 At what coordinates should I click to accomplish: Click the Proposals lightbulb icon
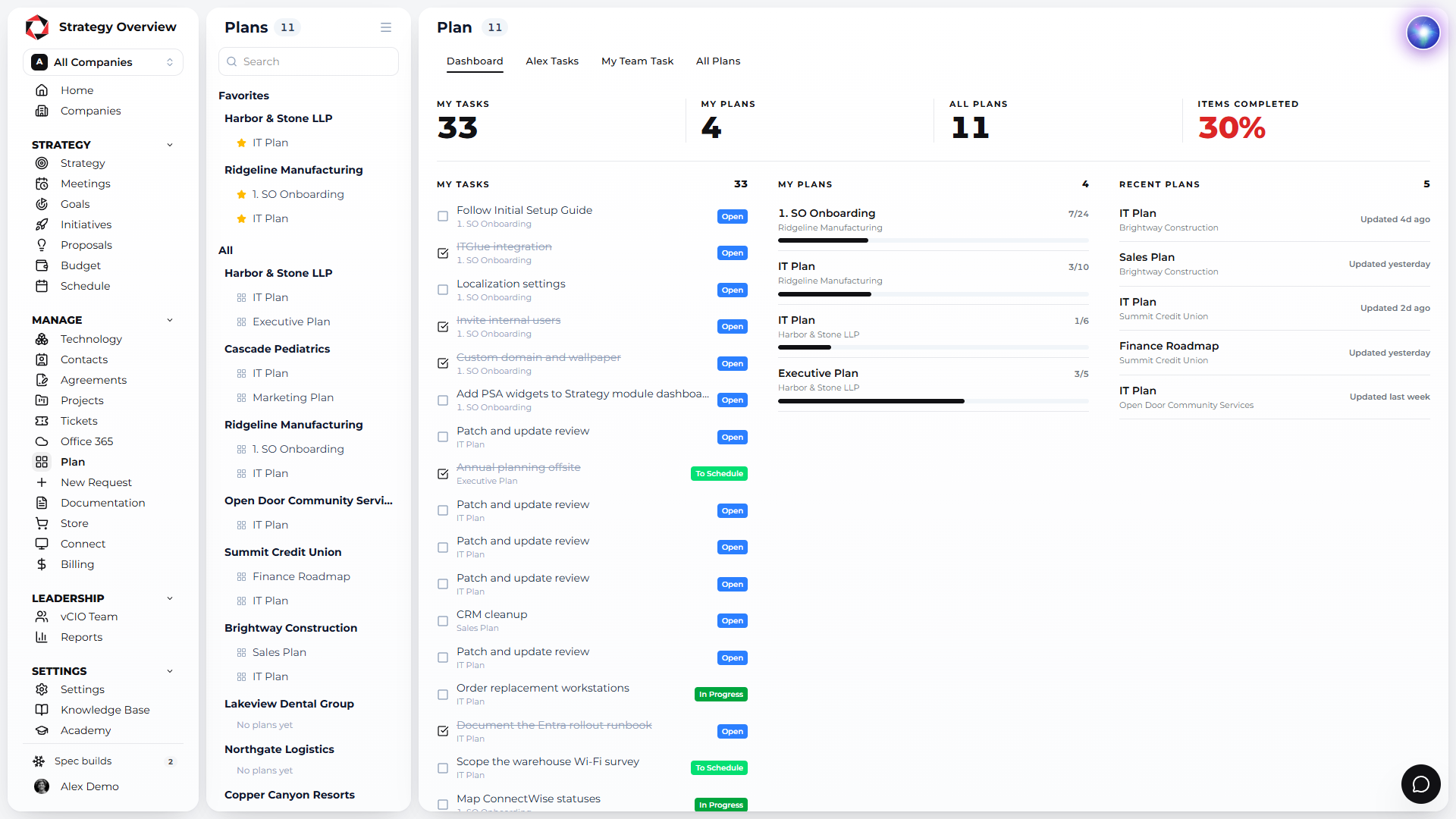coord(42,245)
